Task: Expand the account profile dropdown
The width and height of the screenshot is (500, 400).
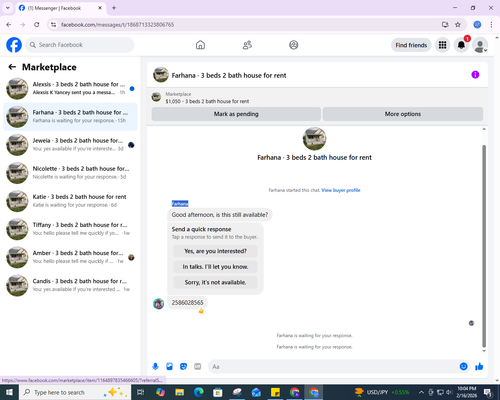Action: (x=480, y=46)
